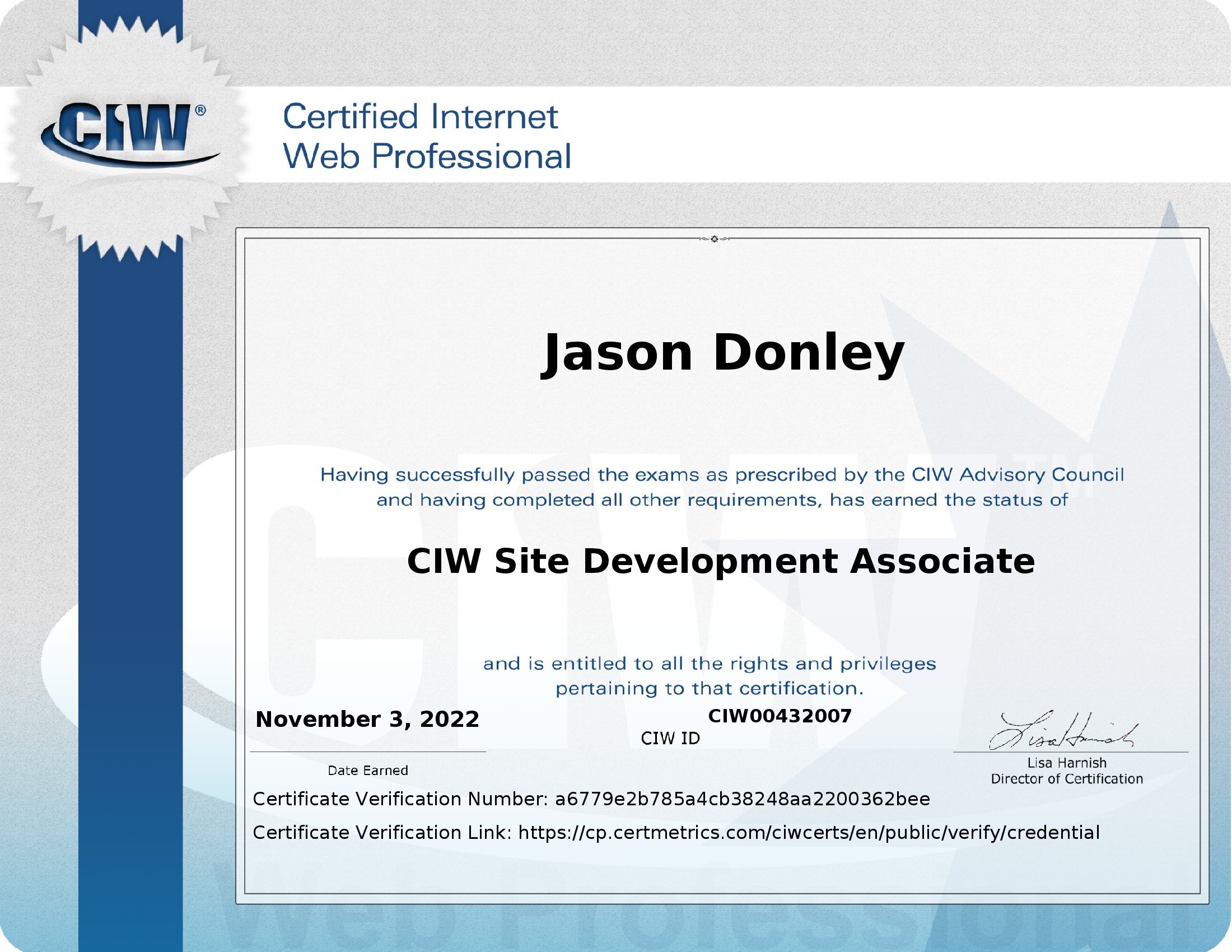This screenshot has width=1232, height=952.
Task: Open the certmetrics verification link
Action: pyautogui.click(x=809, y=833)
